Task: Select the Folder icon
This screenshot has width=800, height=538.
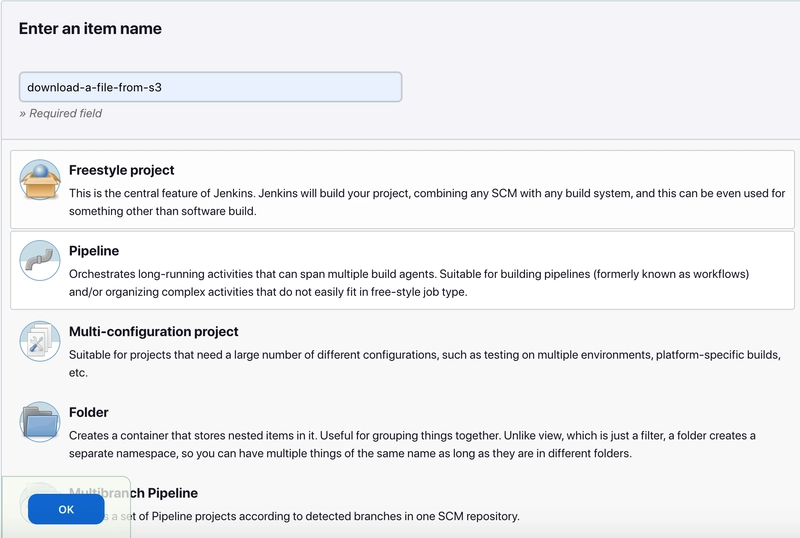Action: (x=40, y=422)
